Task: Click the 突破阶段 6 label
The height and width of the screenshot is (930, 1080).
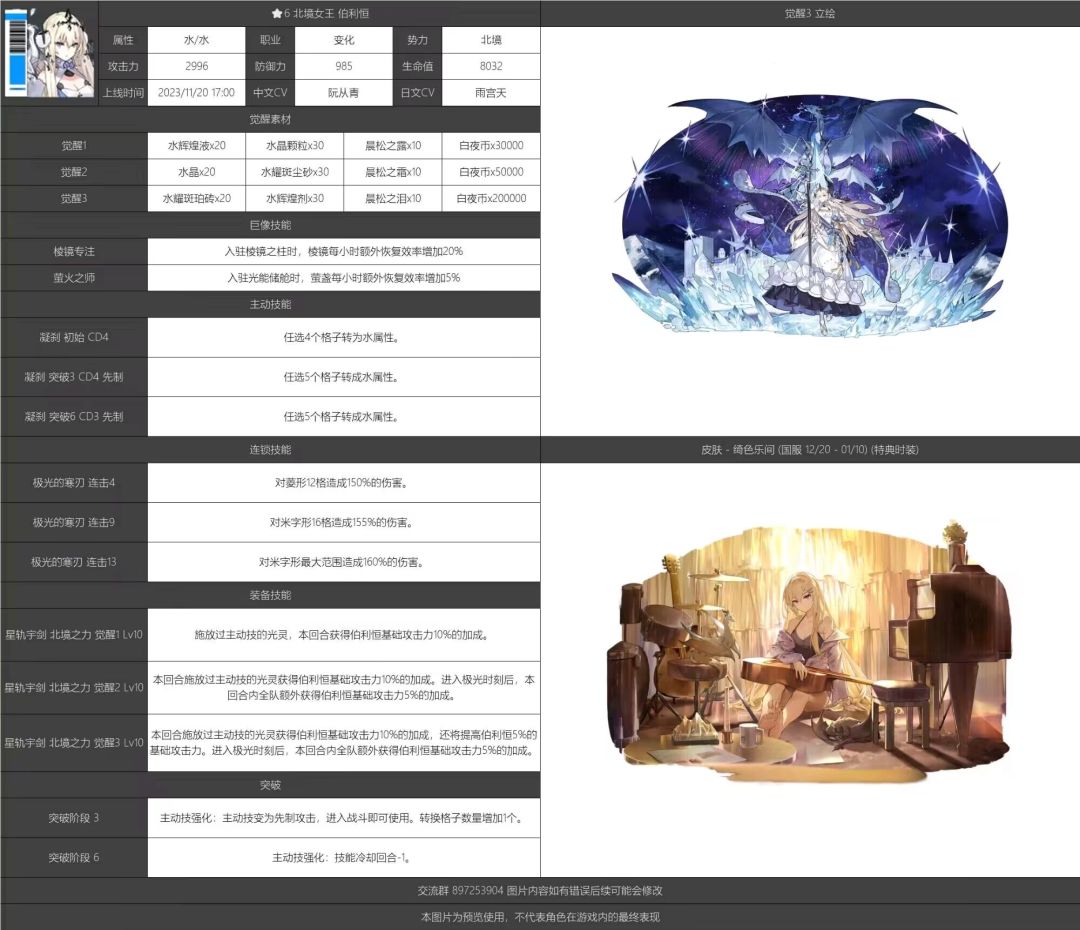Action: pos(74,857)
